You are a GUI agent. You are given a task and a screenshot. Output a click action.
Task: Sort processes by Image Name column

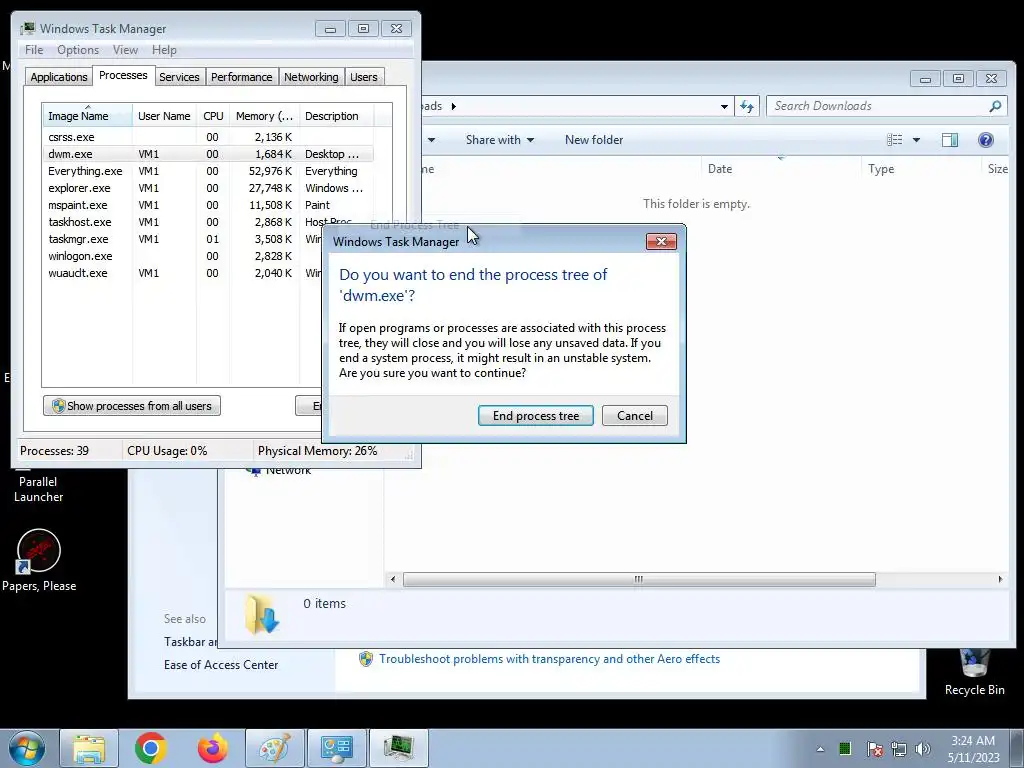pos(87,116)
